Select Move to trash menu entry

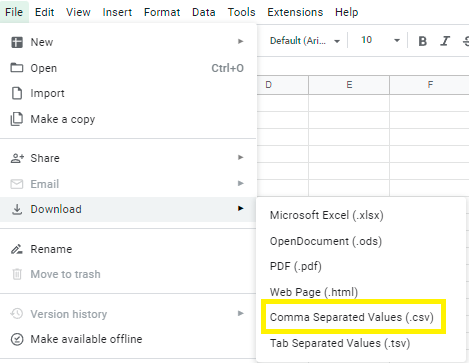tap(128, 274)
